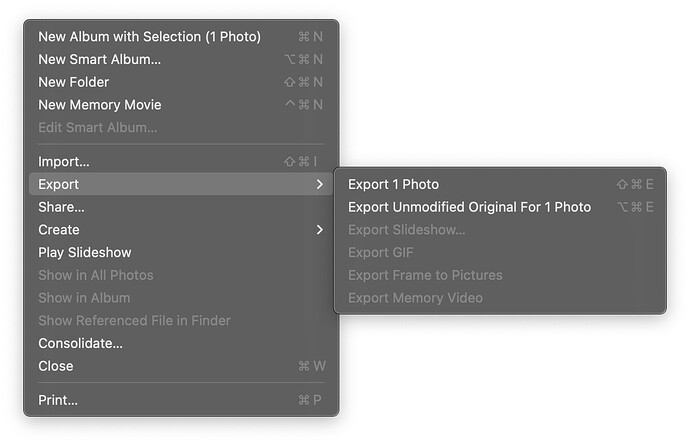
Task: Click the Export menu entry
Action: click(x=59, y=185)
